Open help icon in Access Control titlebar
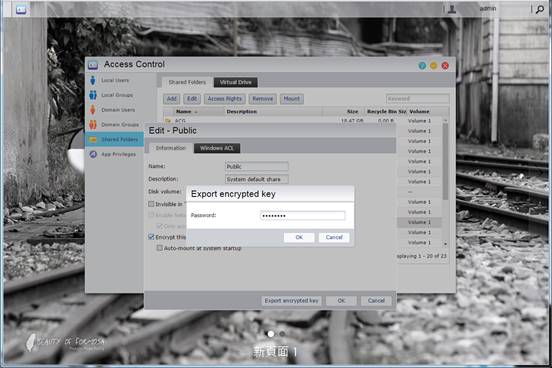The image size is (552, 368). 422,66
